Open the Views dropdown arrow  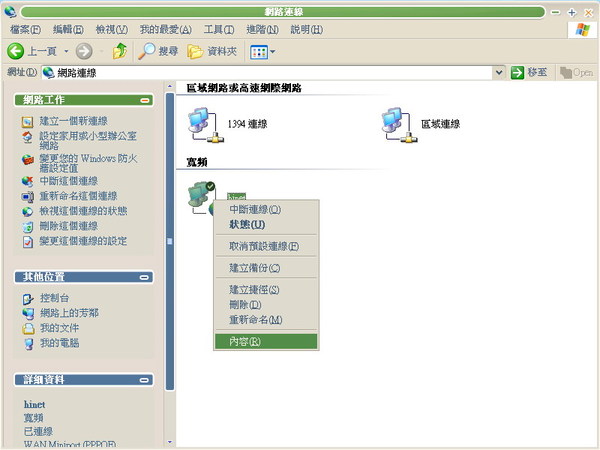[272, 52]
